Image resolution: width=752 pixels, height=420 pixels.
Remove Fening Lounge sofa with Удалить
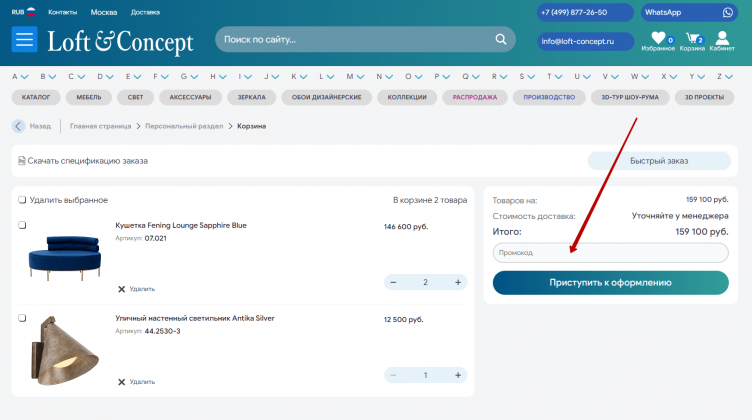136,288
